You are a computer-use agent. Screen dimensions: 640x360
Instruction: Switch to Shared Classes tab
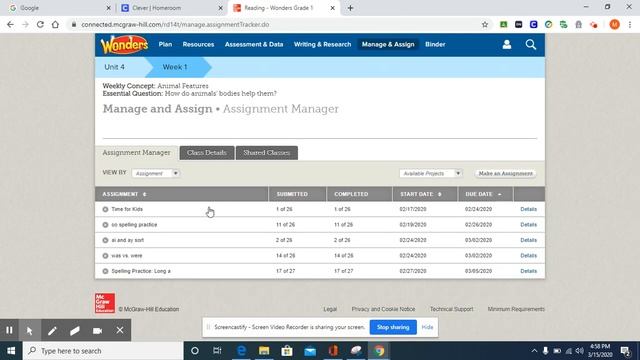(267, 153)
